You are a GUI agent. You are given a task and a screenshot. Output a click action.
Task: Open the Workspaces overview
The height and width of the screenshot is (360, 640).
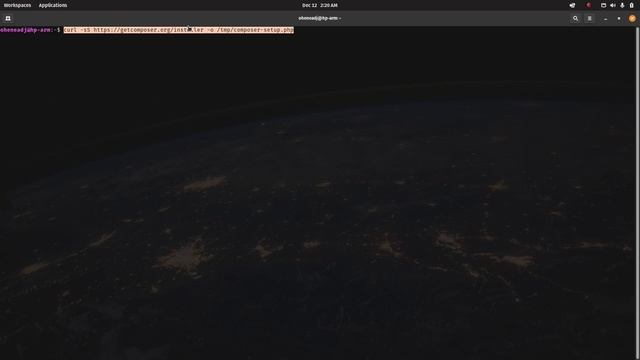[17, 5]
